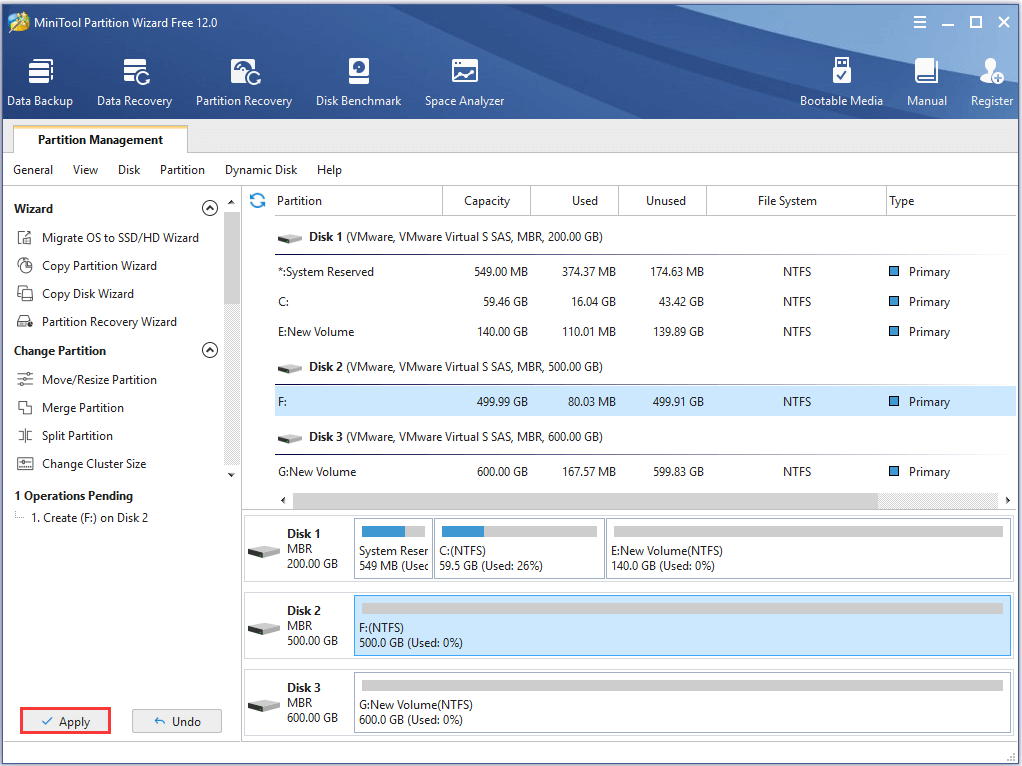Collapse the Change Partition section
The image size is (1022, 766).
point(210,351)
